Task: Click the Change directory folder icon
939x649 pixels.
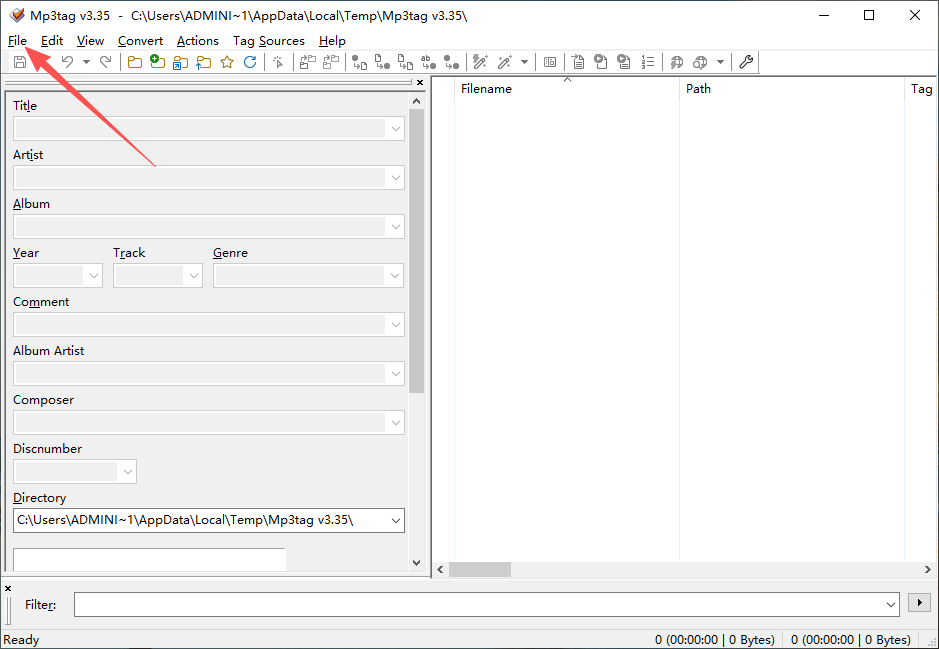Action: click(135, 62)
